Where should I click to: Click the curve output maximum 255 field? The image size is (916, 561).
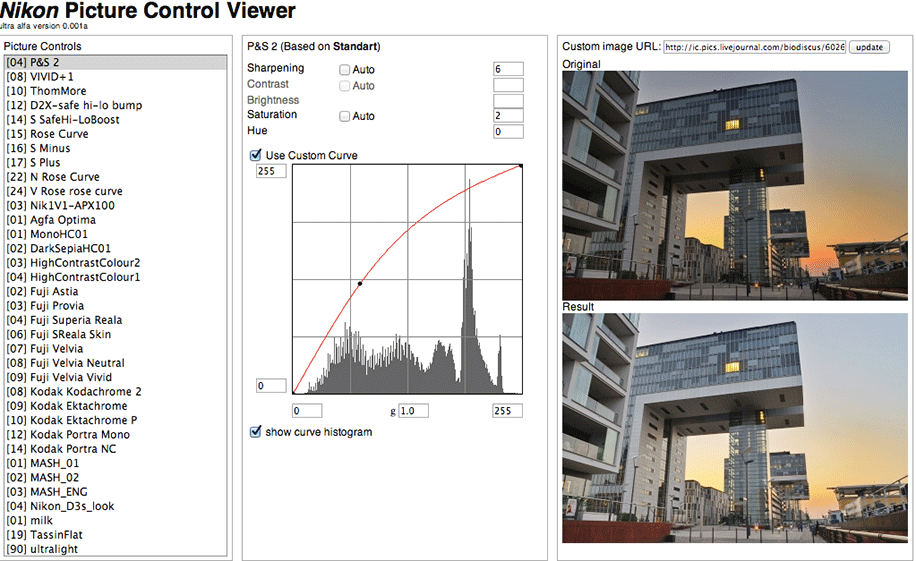click(x=271, y=171)
